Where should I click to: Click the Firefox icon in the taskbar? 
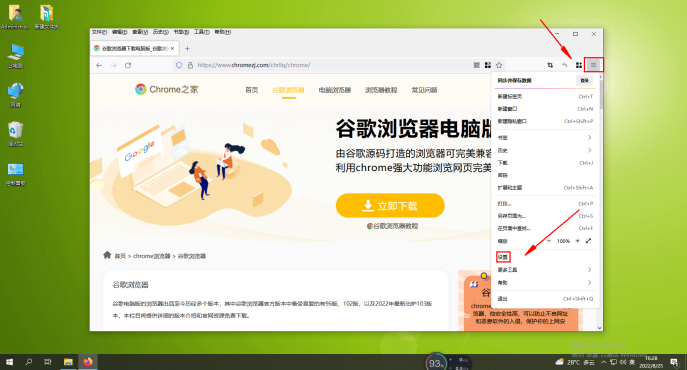coord(88,362)
